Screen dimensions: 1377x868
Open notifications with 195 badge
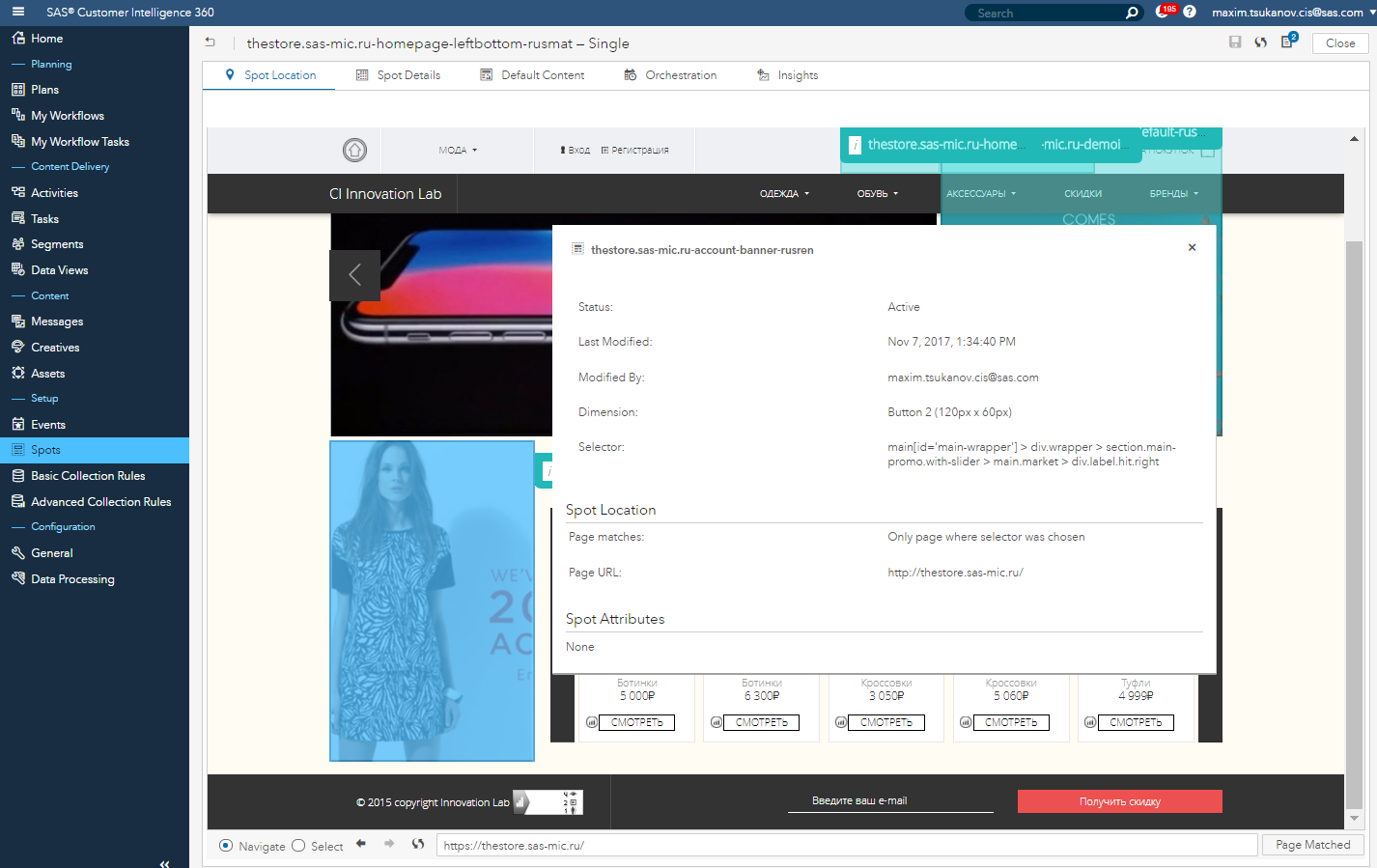(1165, 12)
